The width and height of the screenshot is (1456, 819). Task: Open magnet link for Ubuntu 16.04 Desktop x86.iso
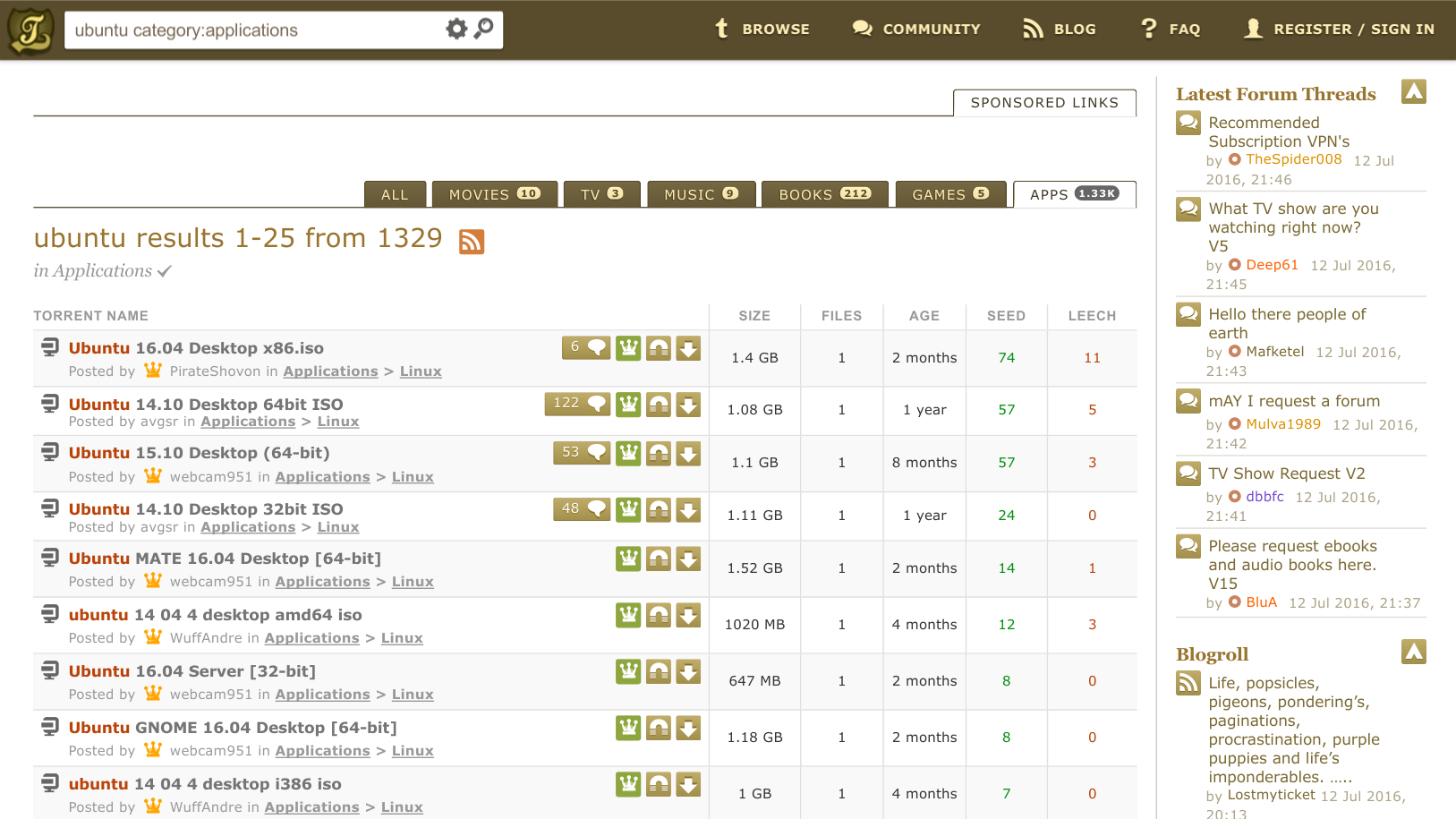[x=659, y=348]
